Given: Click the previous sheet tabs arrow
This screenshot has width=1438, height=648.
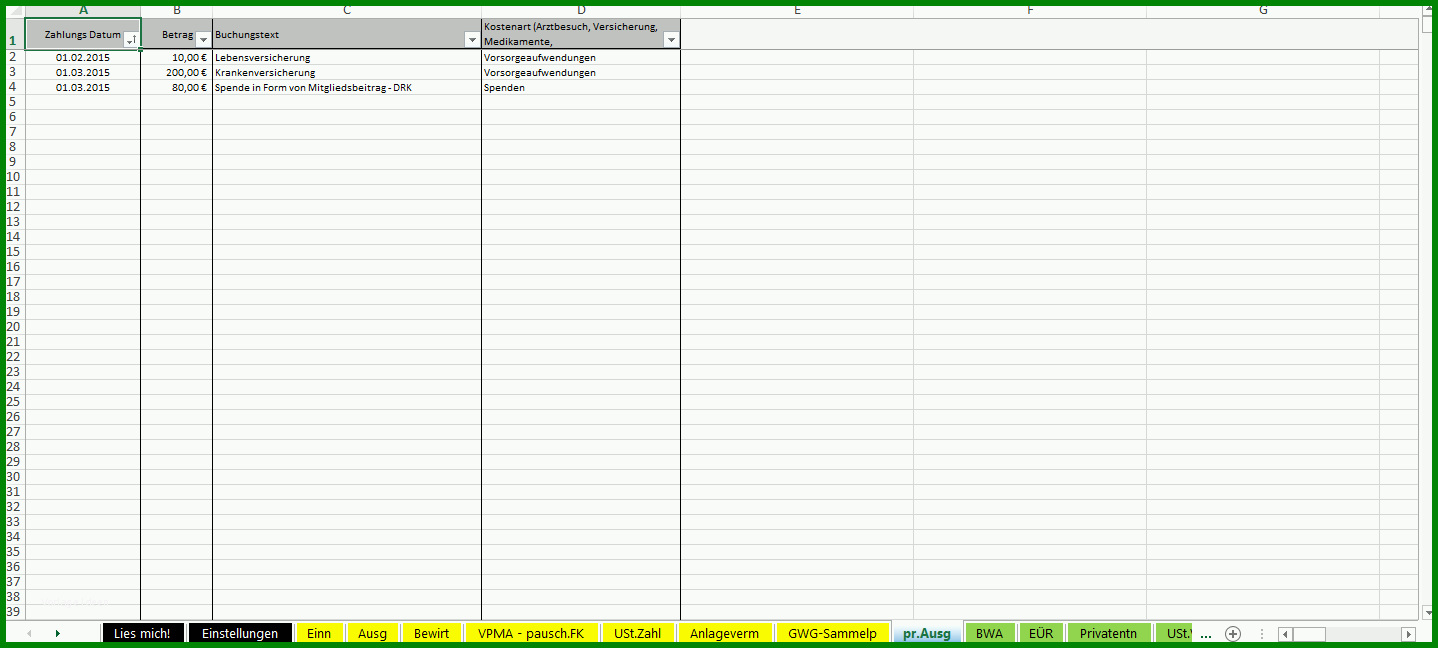Looking at the screenshot, I should 28,633.
